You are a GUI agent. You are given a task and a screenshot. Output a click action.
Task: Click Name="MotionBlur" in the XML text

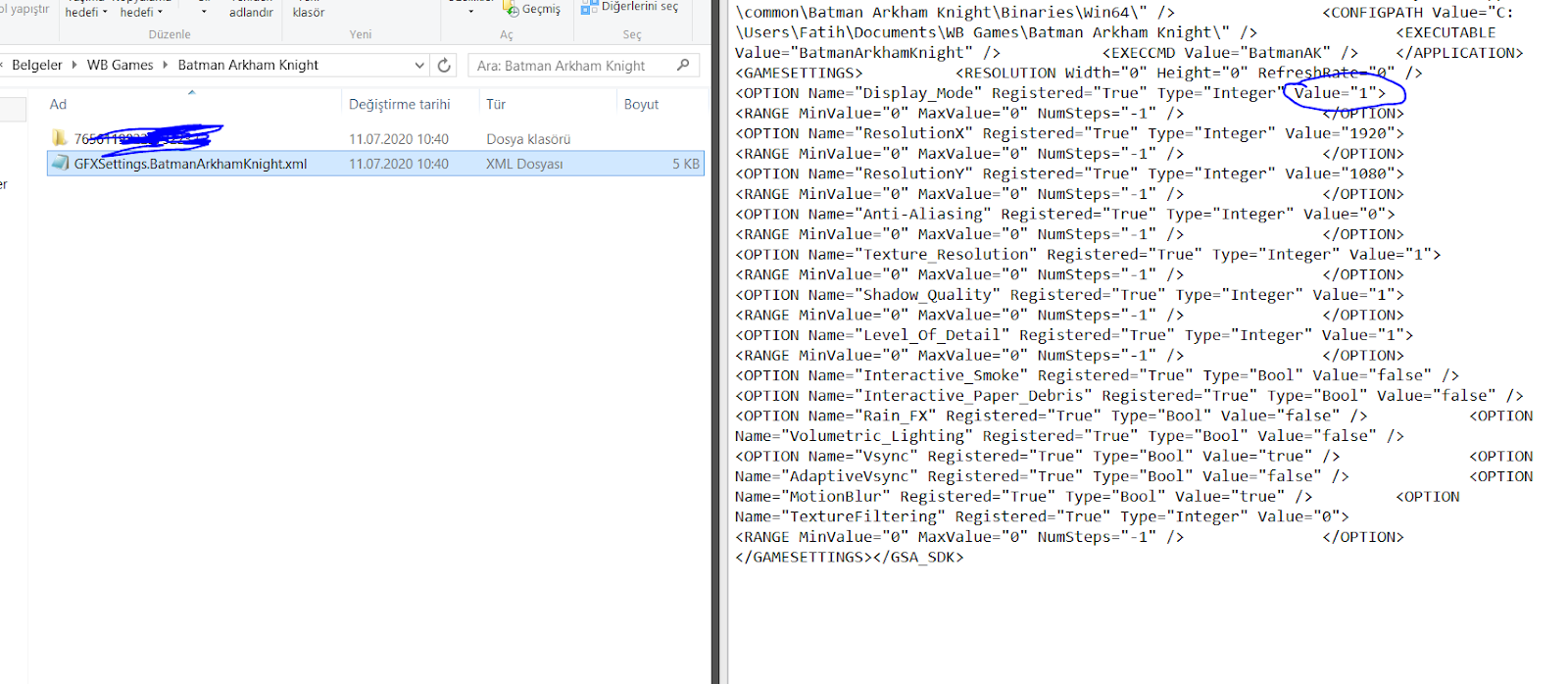point(812,496)
